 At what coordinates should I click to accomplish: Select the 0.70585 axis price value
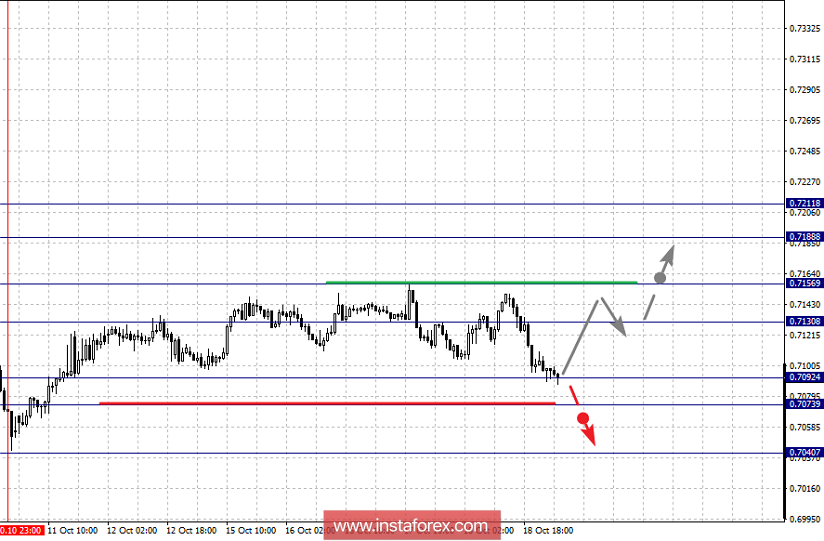tap(805, 427)
